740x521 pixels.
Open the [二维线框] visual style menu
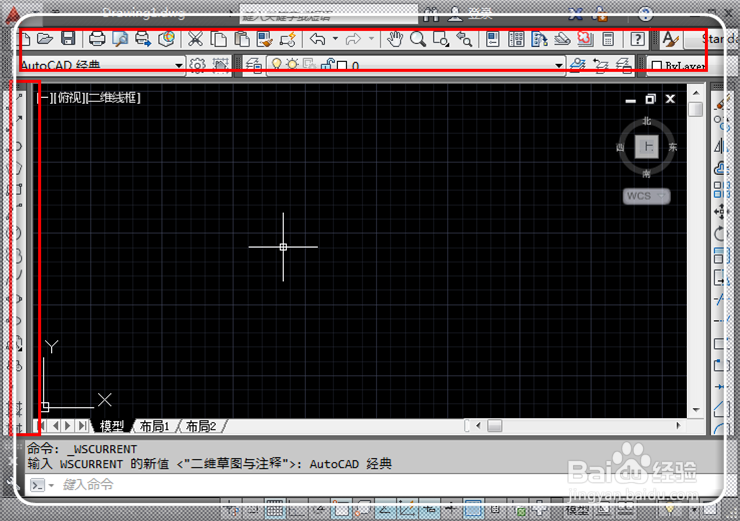(x=113, y=98)
